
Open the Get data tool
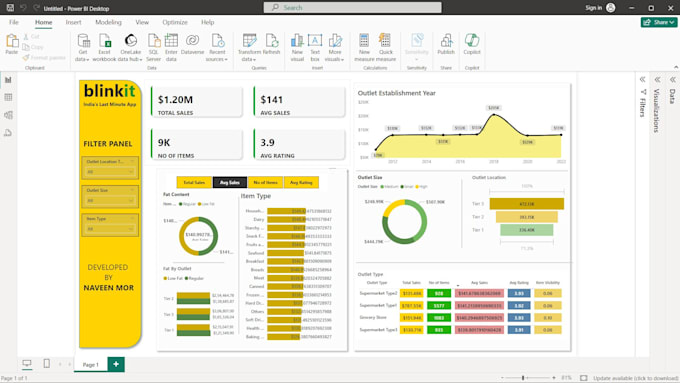[x=82, y=47]
